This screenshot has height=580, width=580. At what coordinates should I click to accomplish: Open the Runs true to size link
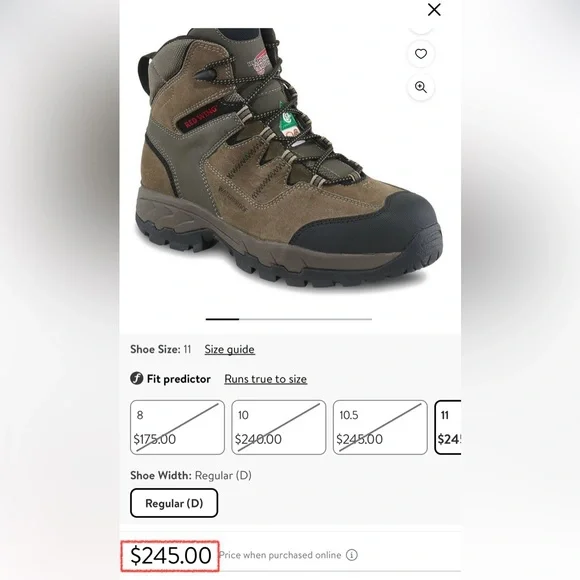point(266,379)
